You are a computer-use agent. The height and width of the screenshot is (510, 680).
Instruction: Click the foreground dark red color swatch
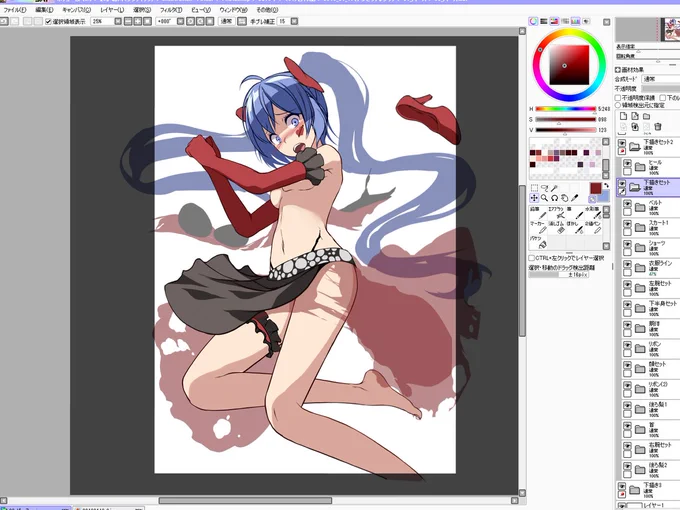[x=595, y=188]
